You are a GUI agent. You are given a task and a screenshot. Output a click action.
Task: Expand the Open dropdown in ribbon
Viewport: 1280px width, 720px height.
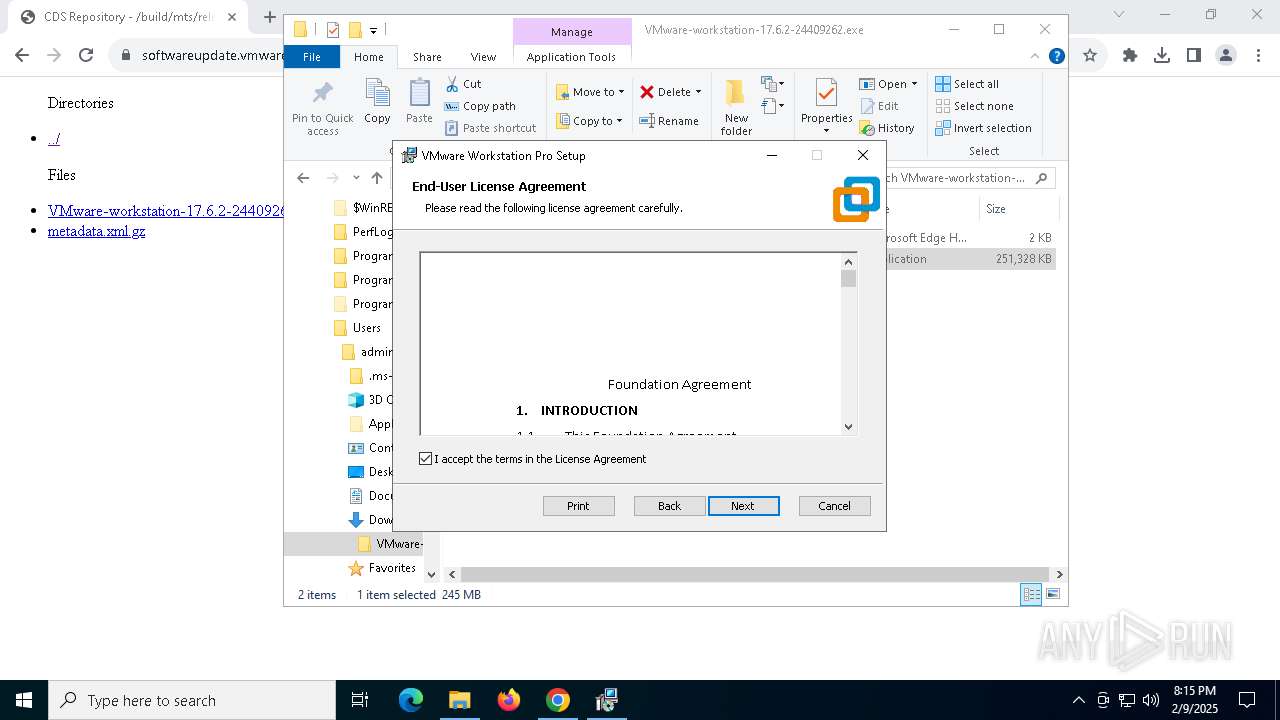pos(914,84)
